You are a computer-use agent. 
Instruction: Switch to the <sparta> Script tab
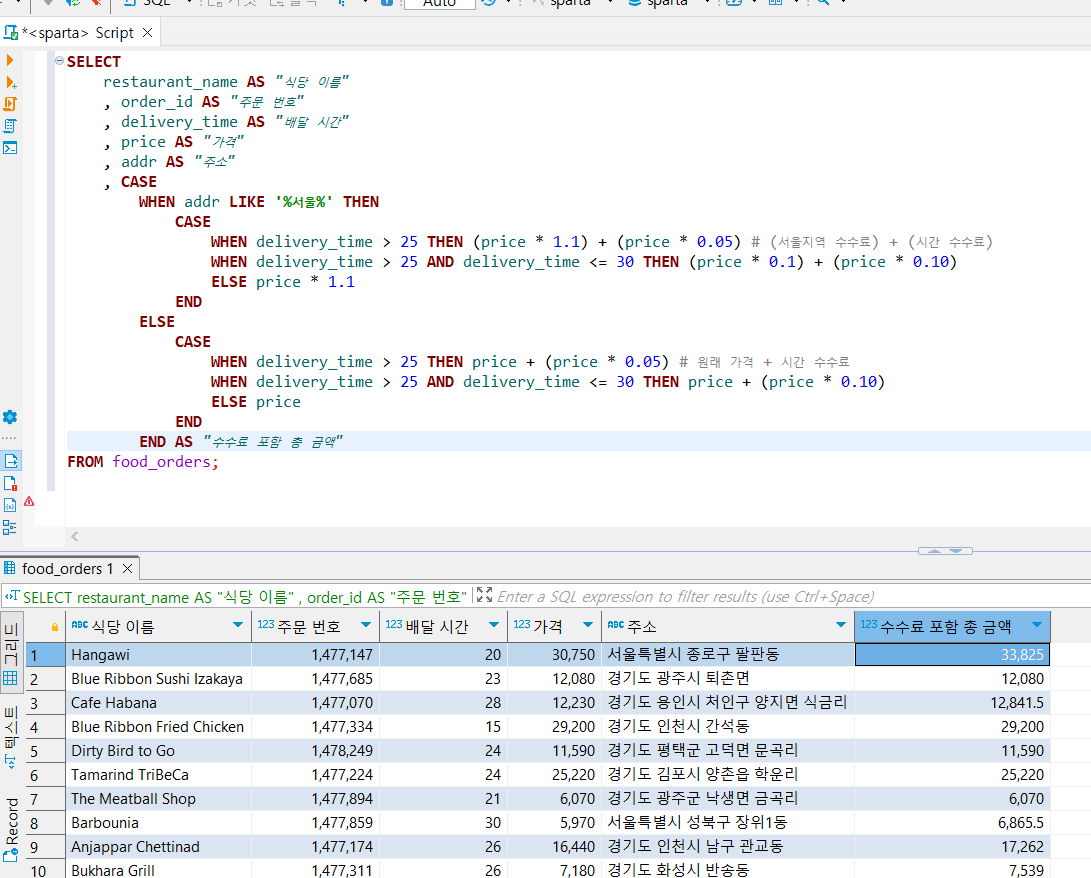77,33
